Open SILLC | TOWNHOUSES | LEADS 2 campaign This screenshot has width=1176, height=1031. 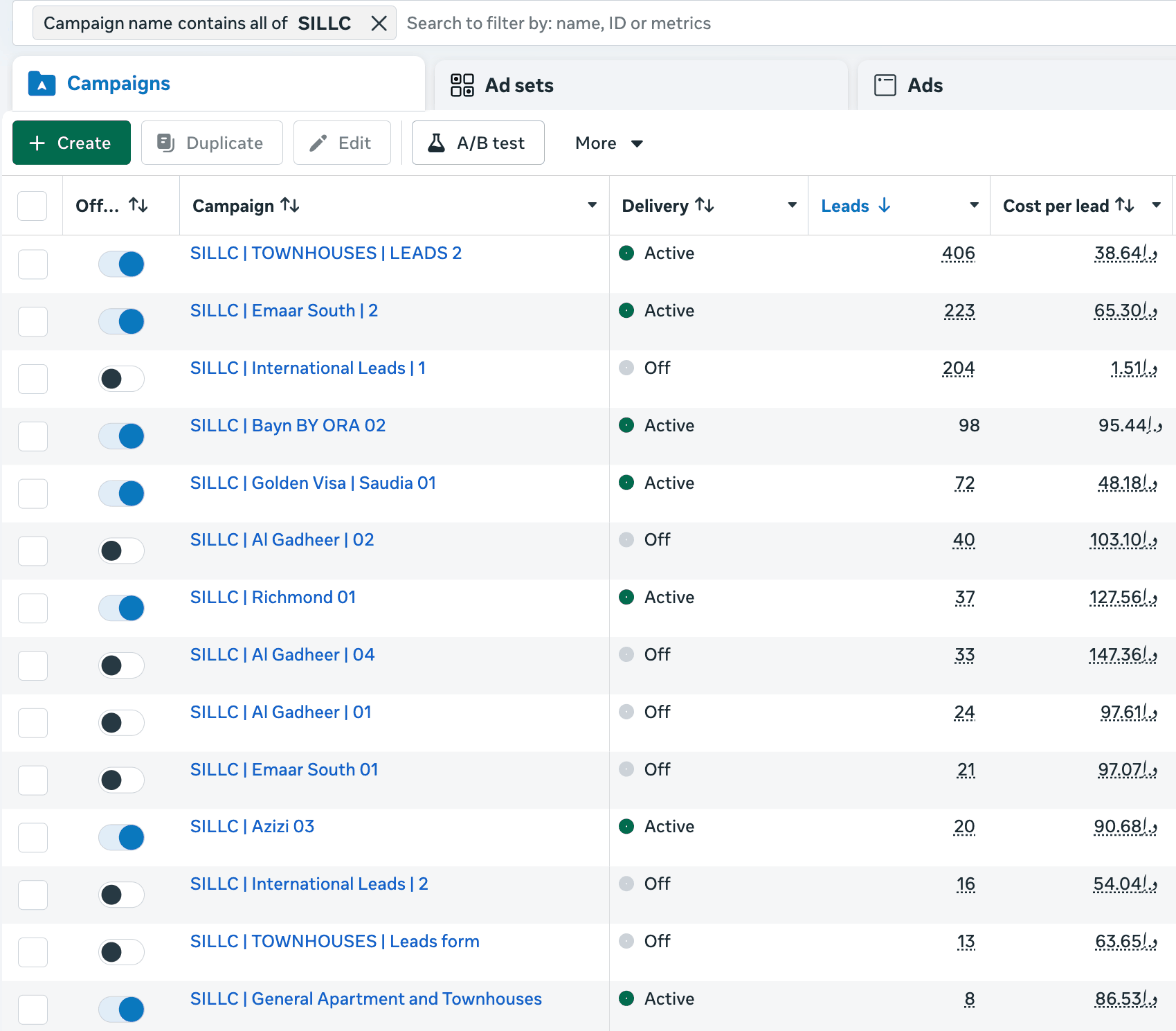(x=326, y=253)
